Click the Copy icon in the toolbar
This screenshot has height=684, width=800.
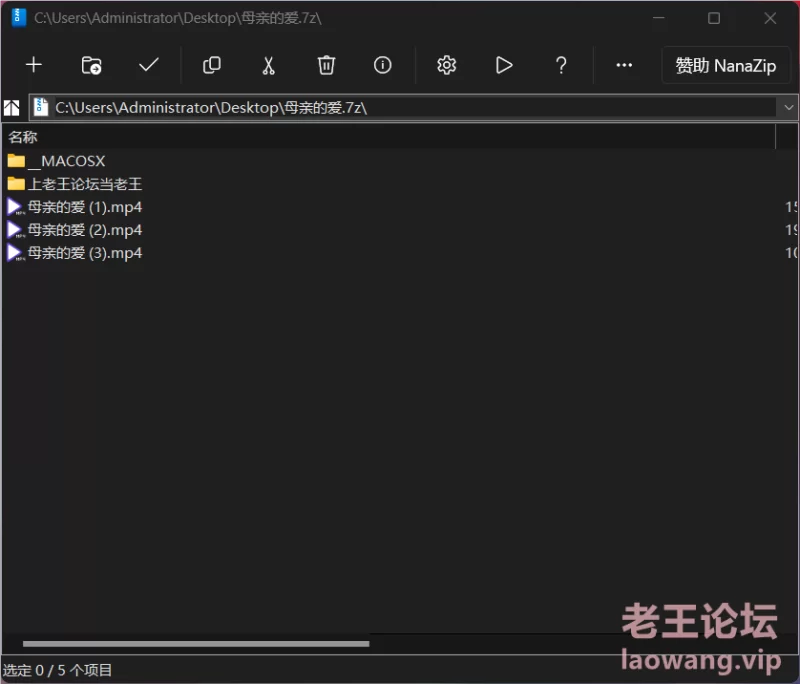(211, 65)
